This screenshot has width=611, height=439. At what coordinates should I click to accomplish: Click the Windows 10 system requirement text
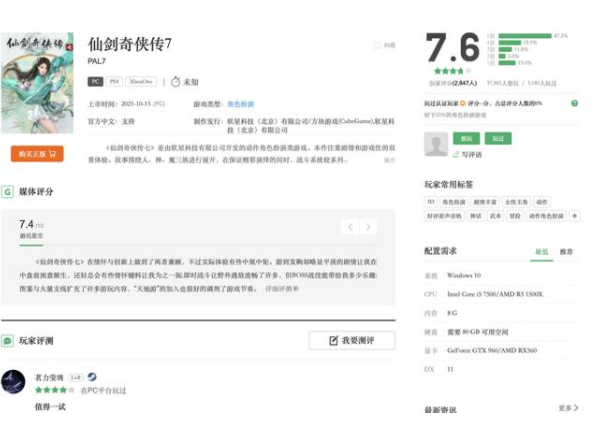coord(464,275)
